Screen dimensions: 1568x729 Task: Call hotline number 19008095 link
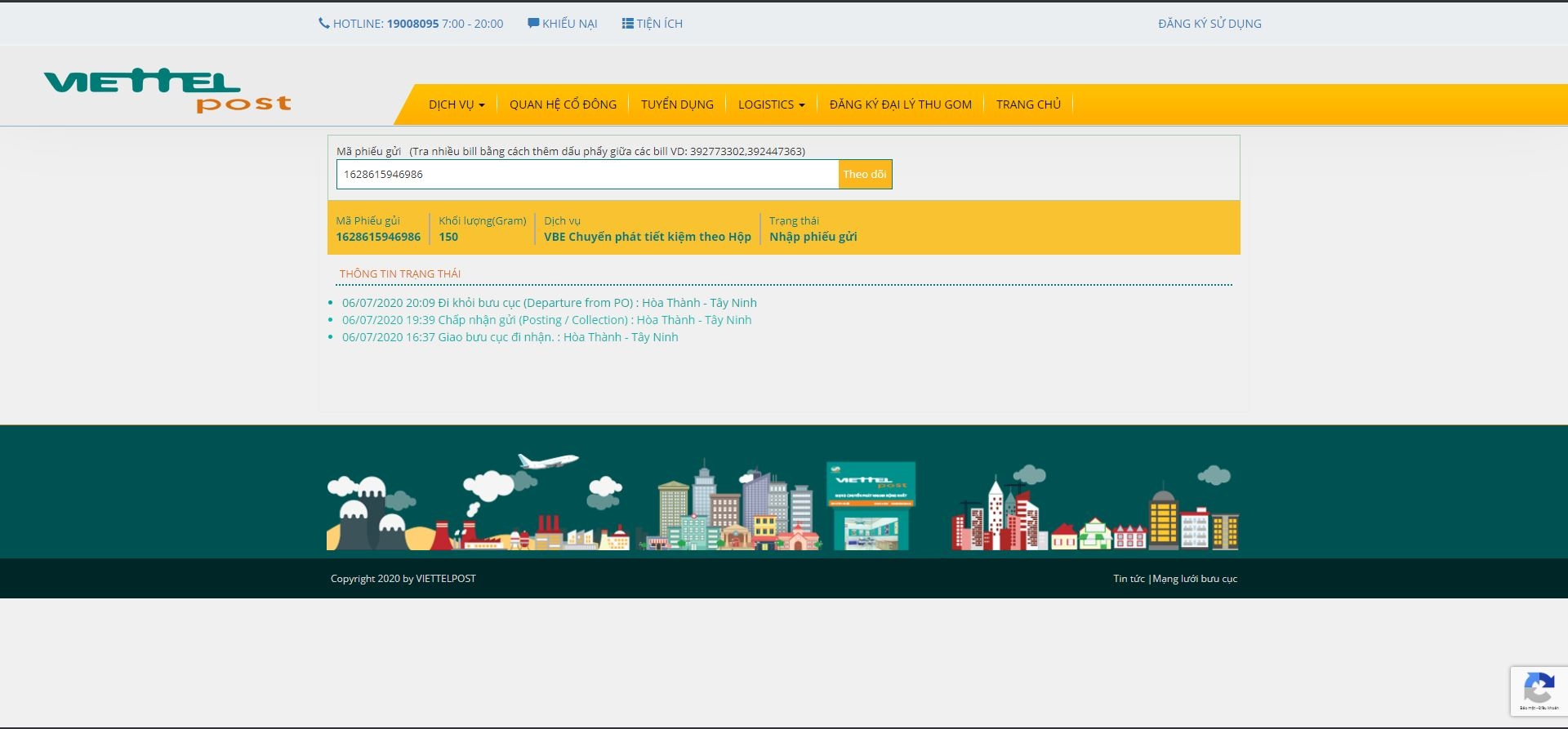[412, 24]
